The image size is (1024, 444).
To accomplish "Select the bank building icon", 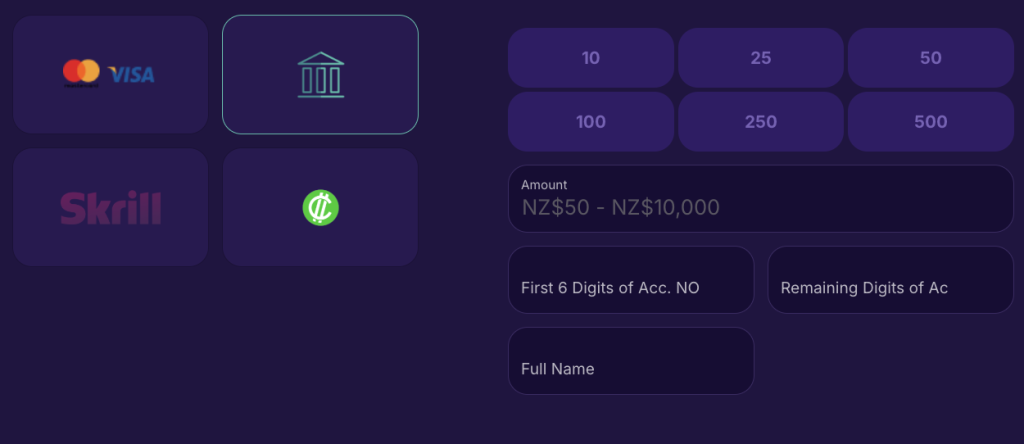I will (x=321, y=75).
